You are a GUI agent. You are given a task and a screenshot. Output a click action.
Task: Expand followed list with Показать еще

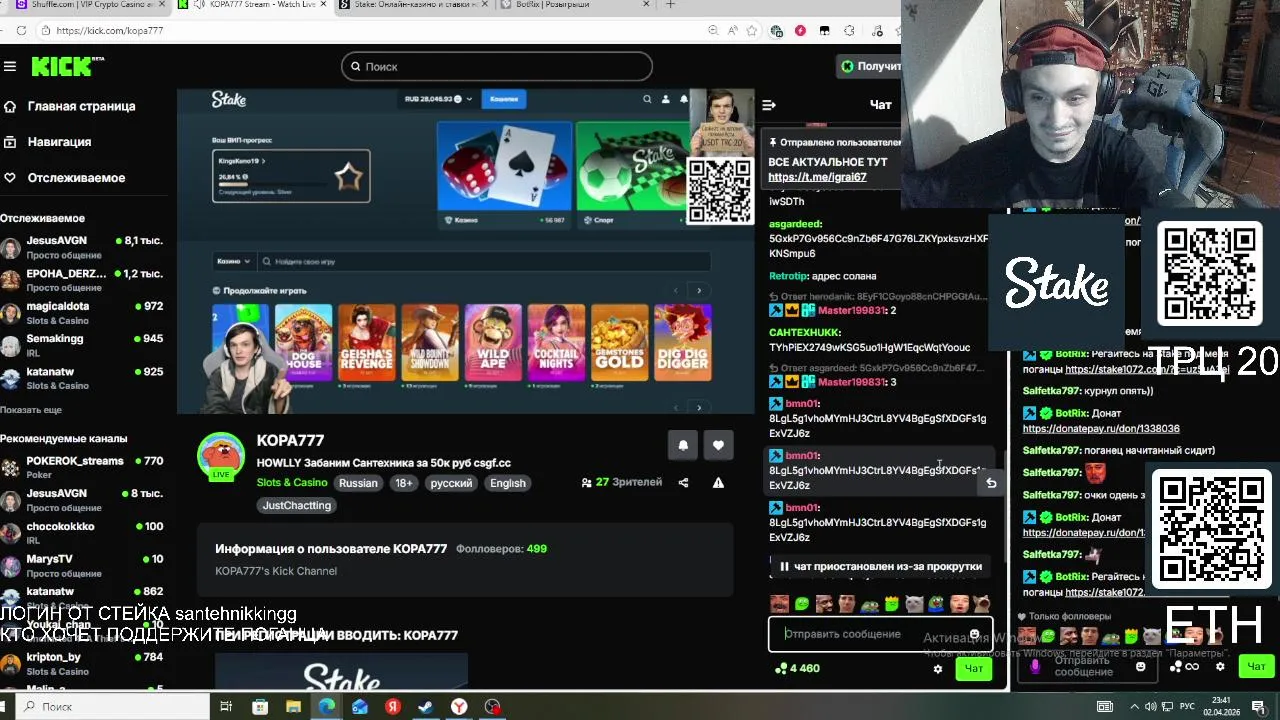31,410
